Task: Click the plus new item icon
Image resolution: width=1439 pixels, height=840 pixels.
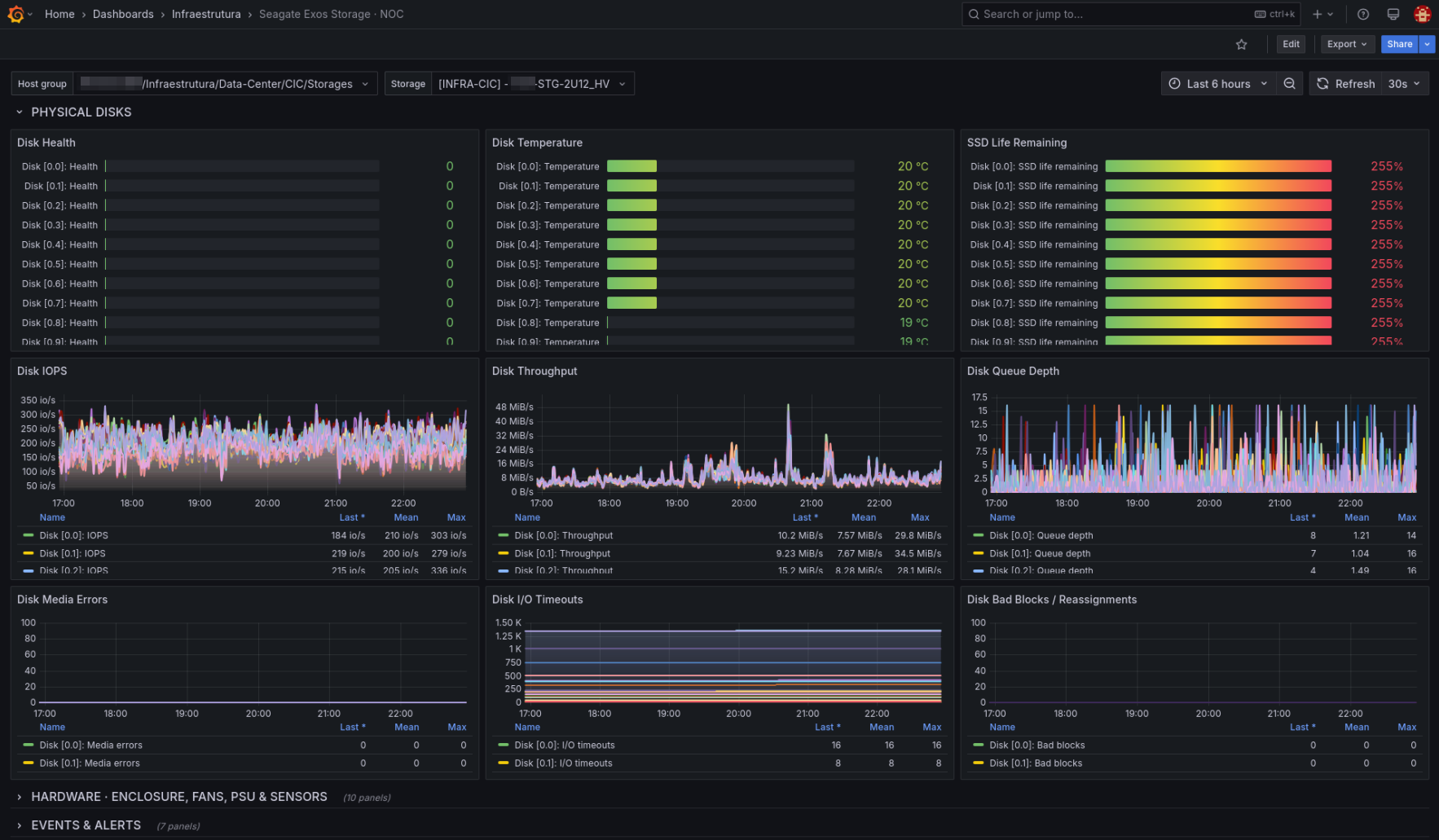Action: pyautogui.click(x=1322, y=14)
